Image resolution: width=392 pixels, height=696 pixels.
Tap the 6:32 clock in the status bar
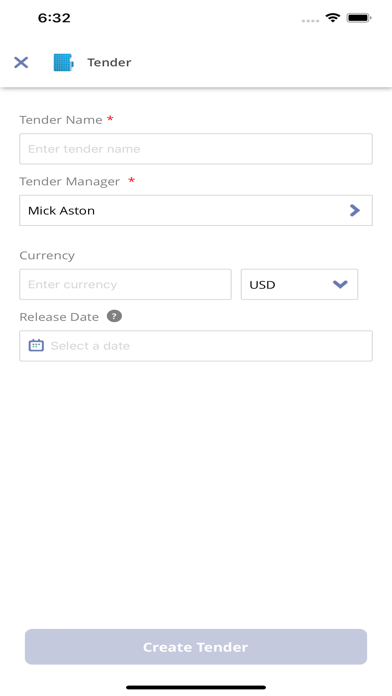click(54, 18)
